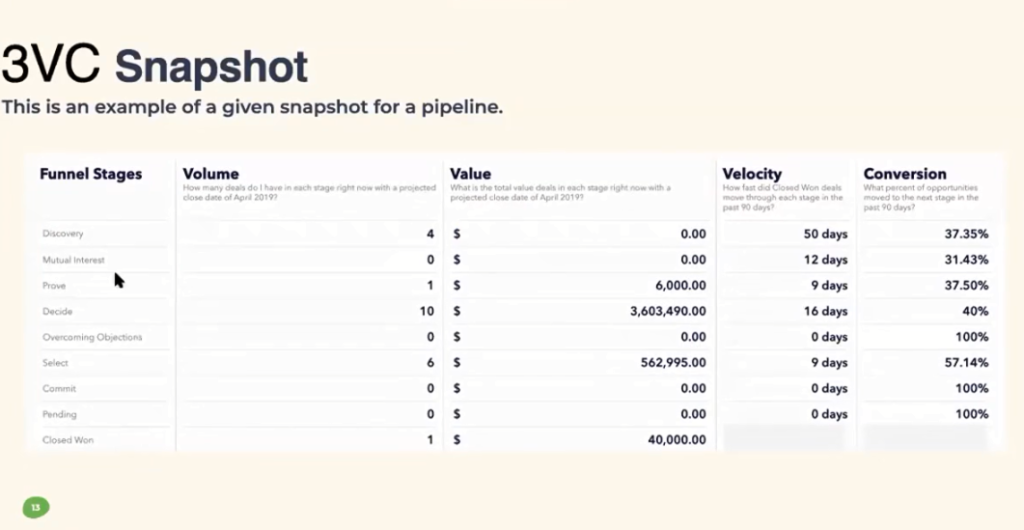Click the 40,000.00 Closed Won value
This screenshot has height=530, width=1024.
pyautogui.click(x=677, y=440)
